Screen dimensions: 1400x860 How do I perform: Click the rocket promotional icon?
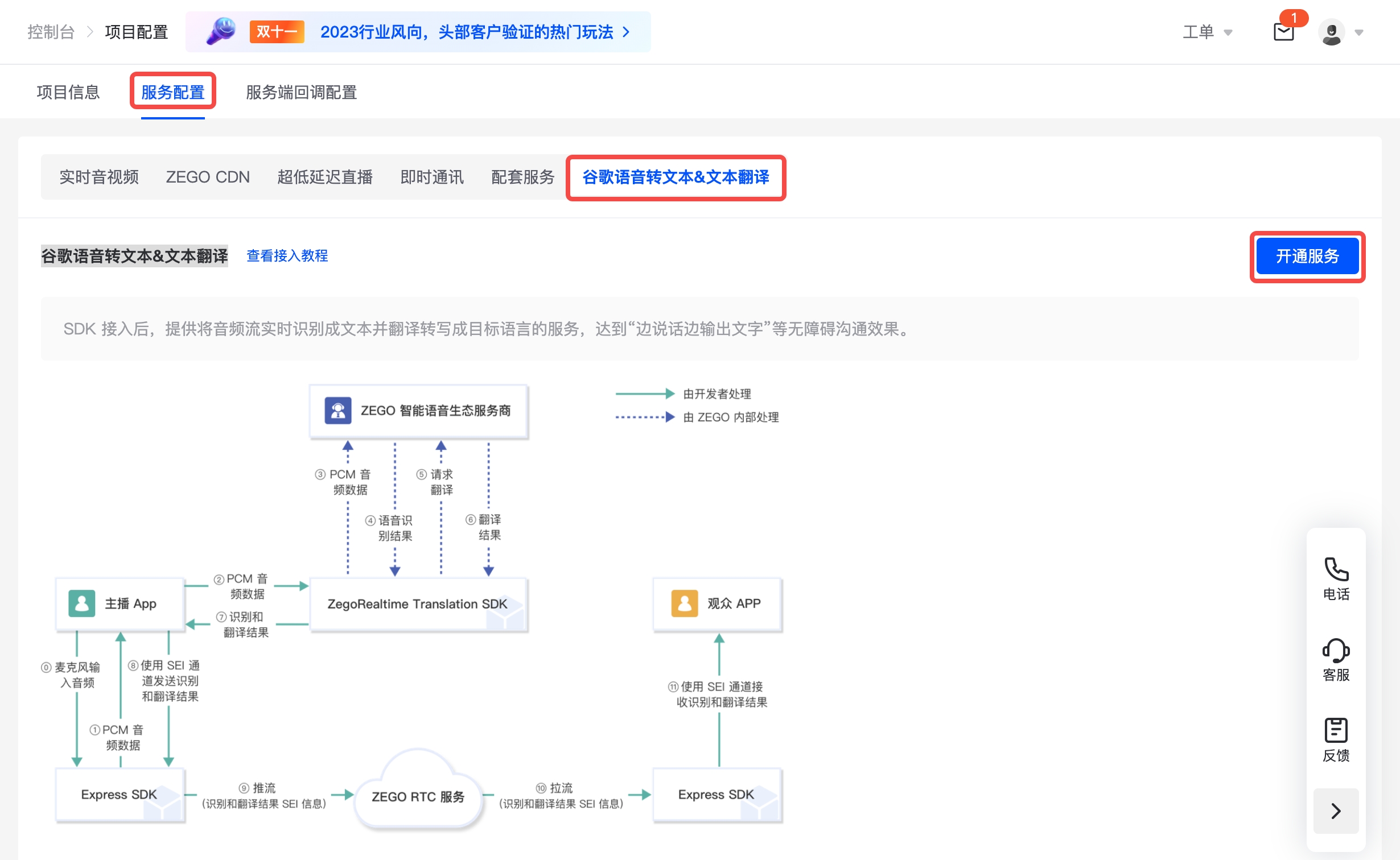pyautogui.click(x=221, y=31)
